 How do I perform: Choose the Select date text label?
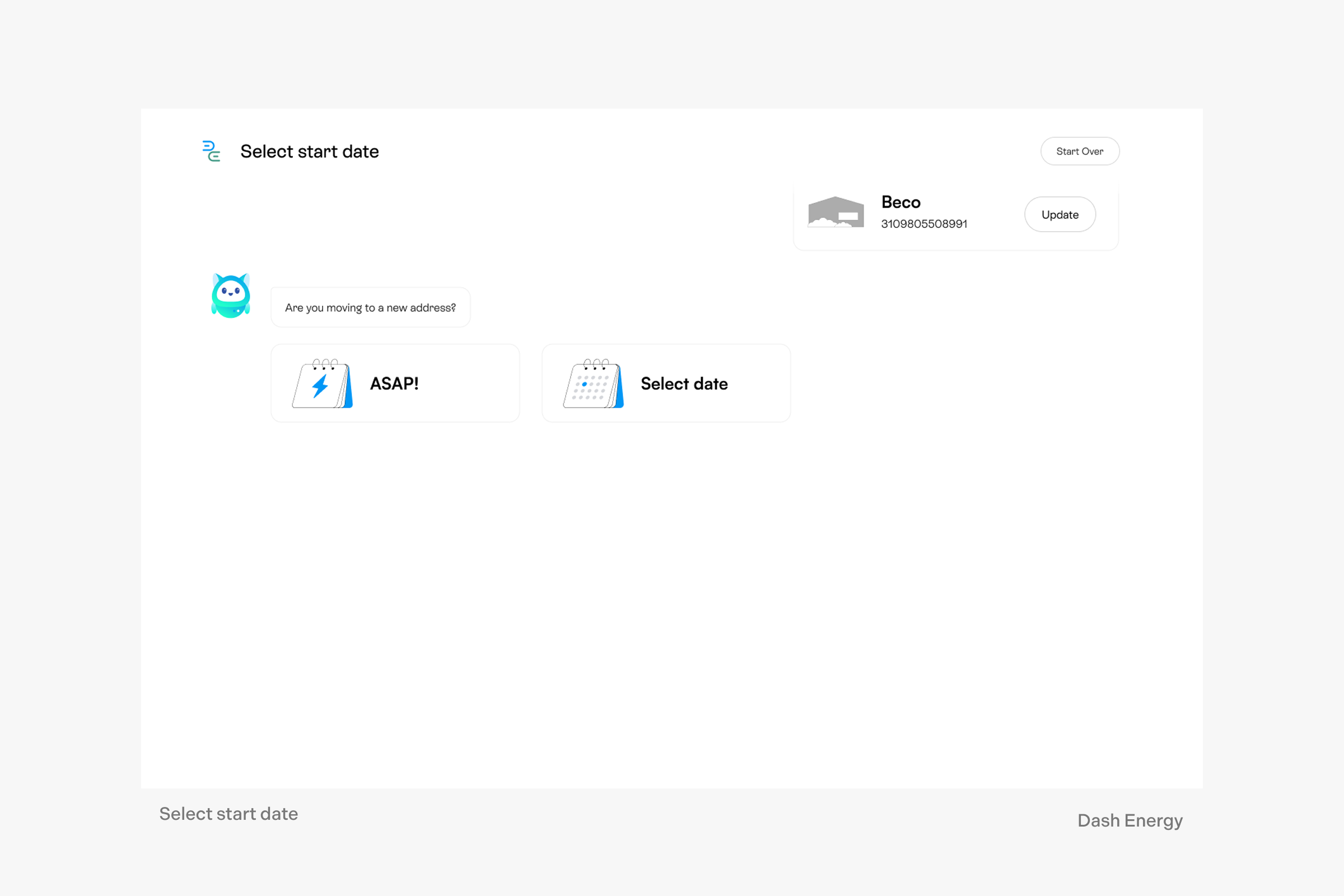click(x=684, y=384)
